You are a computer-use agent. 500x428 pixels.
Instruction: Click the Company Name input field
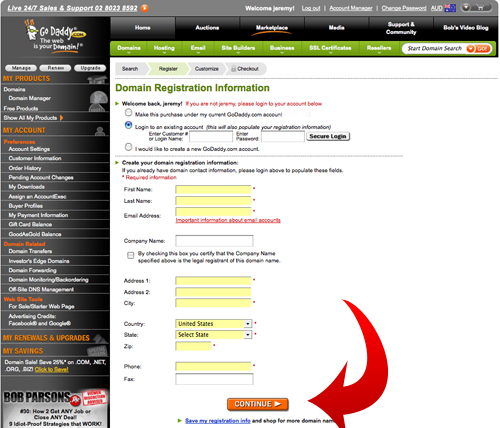(x=214, y=241)
